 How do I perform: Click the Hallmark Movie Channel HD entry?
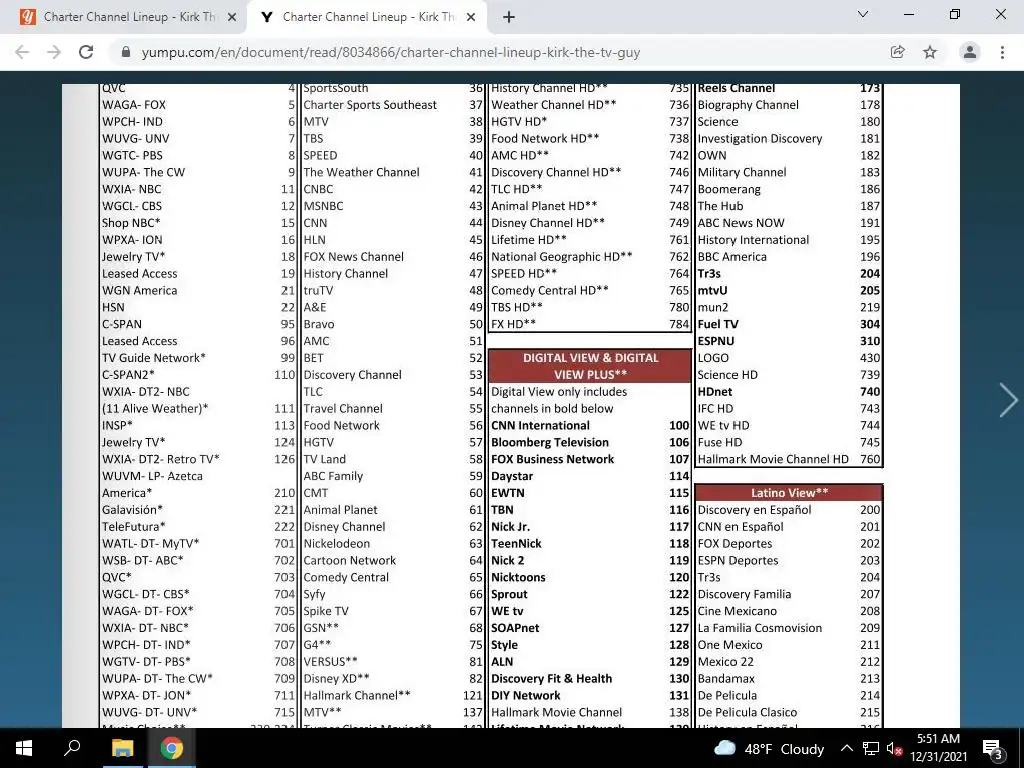773,459
